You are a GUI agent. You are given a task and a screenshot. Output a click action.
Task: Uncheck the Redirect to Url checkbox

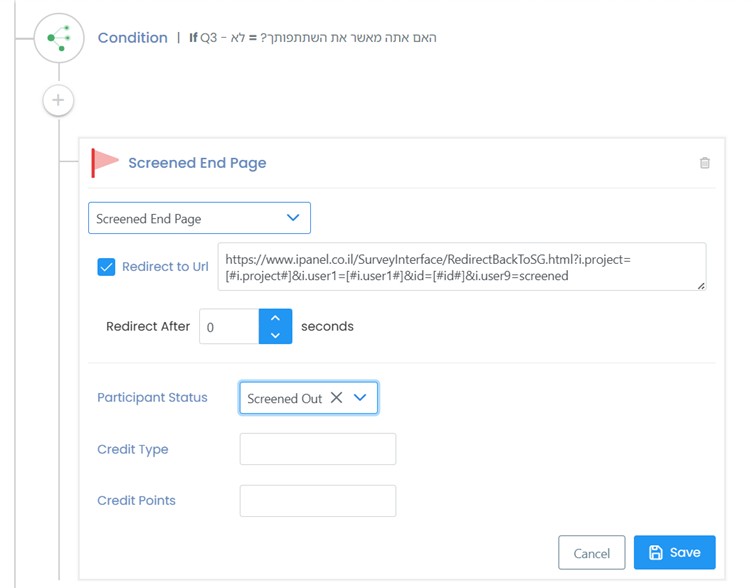[106, 267]
